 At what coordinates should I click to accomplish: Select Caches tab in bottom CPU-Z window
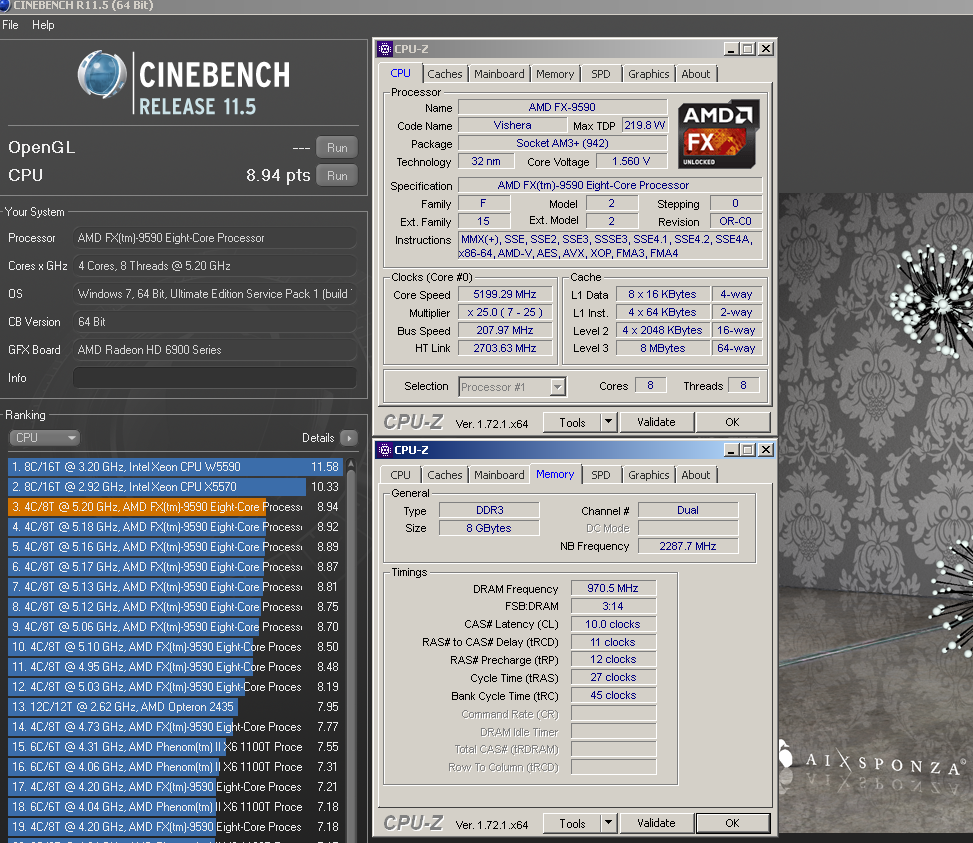coord(445,475)
